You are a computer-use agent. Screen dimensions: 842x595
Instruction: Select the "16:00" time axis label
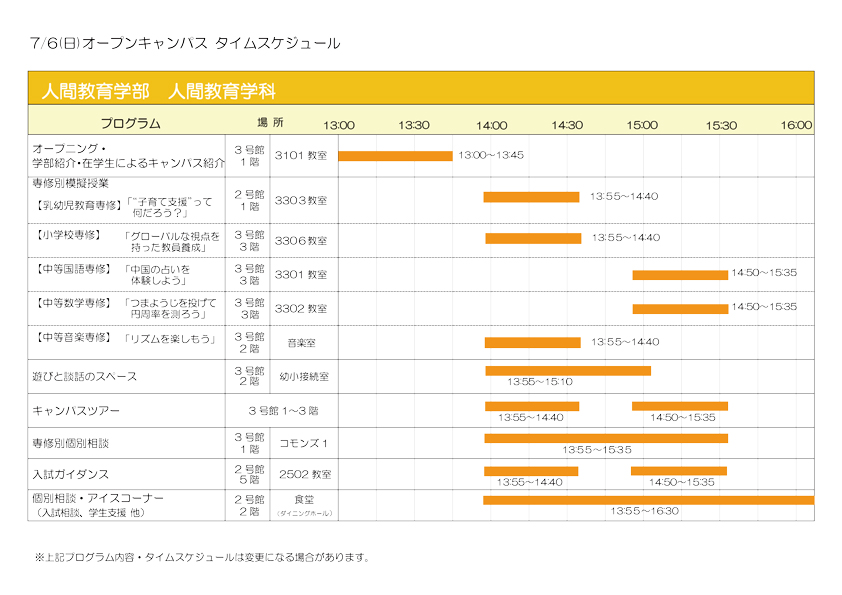796,125
